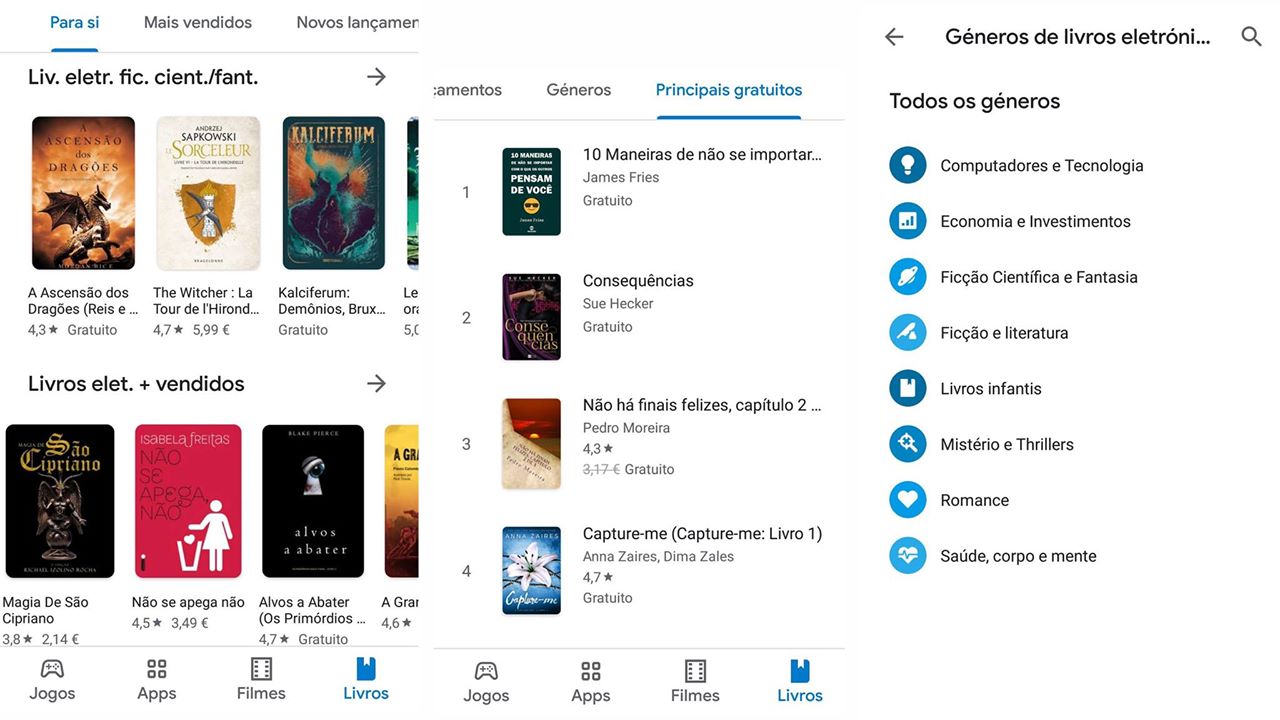Choose the Economia e Investimentos genre label

(1035, 222)
